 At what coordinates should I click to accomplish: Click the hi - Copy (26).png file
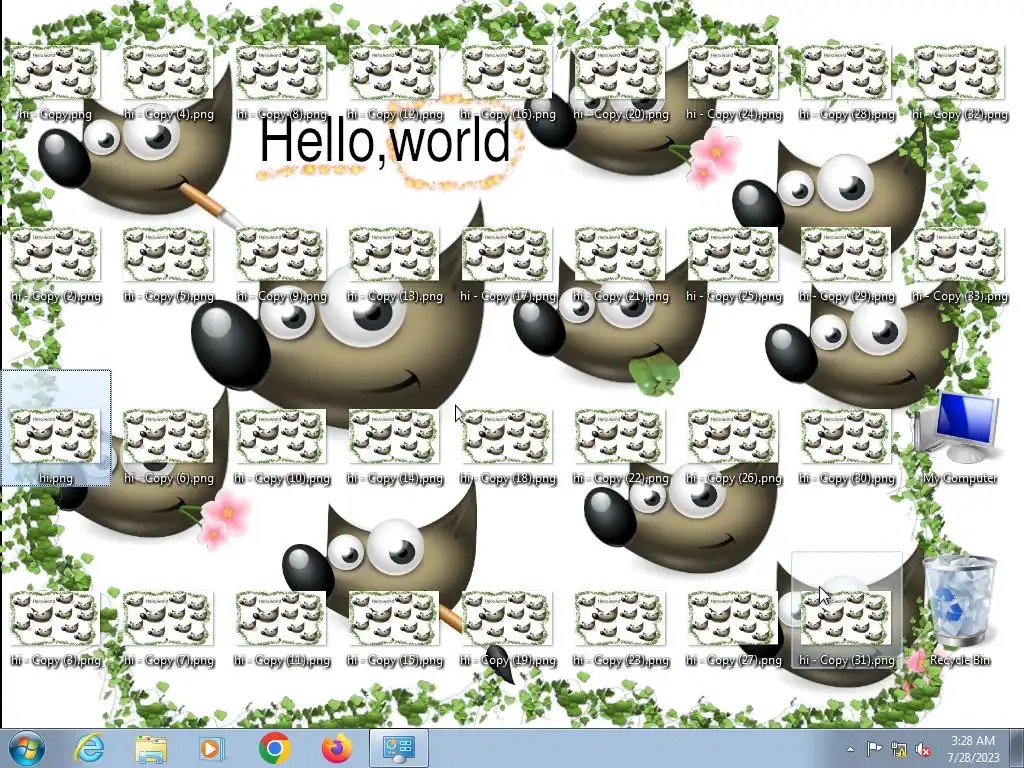733,447
